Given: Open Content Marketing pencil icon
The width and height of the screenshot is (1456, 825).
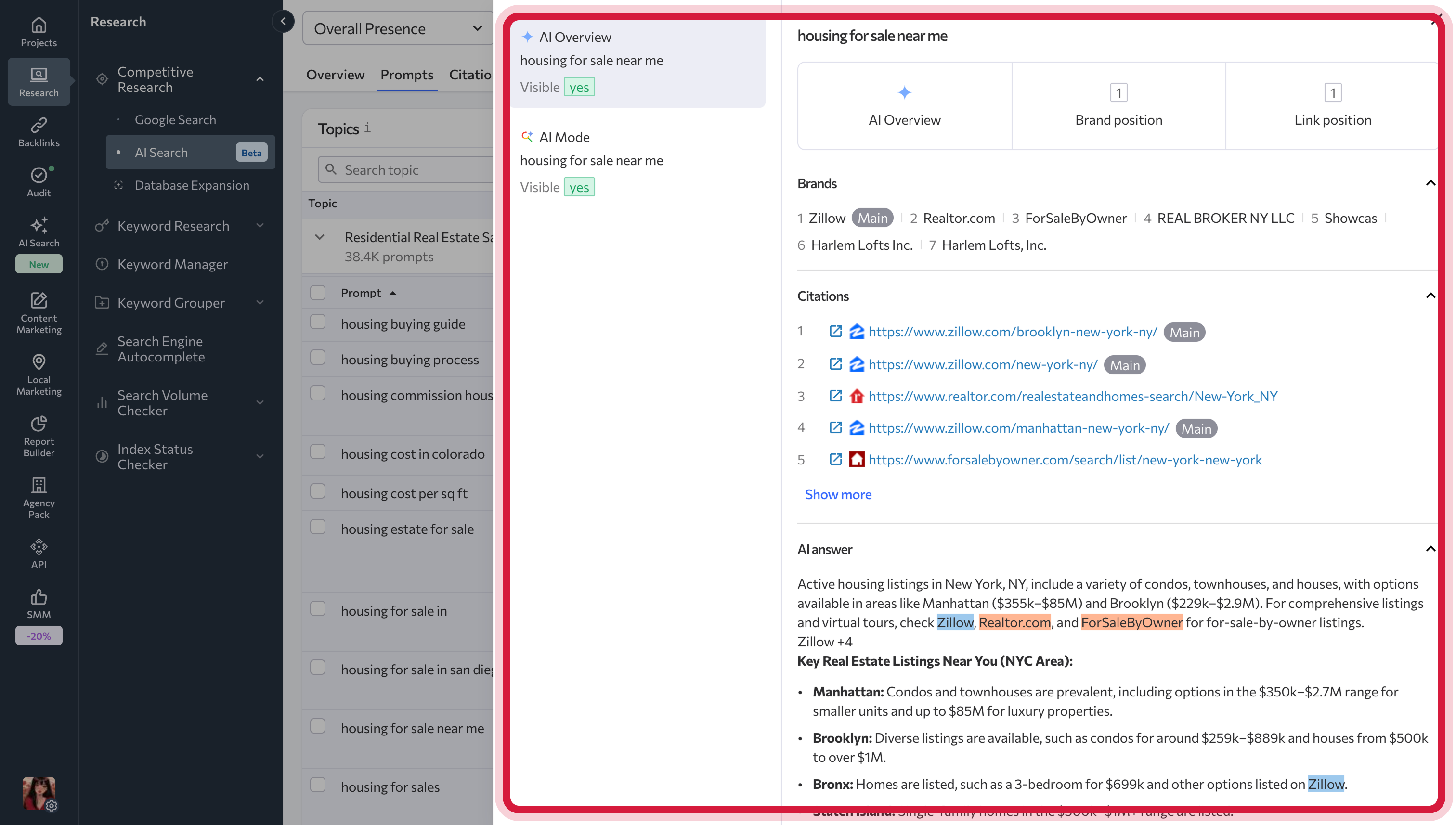Looking at the screenshot, I should point(39,300).
